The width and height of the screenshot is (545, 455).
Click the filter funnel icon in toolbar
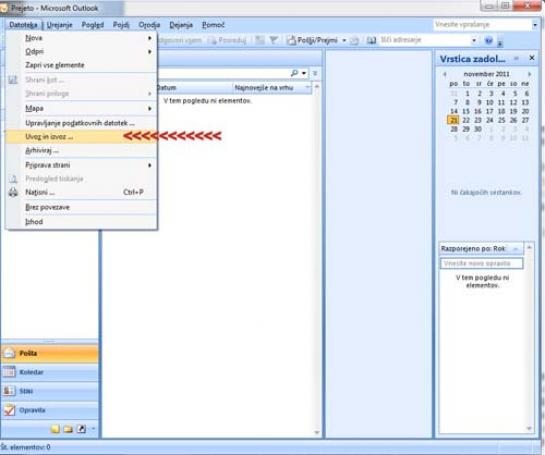[x=274, y=40]
